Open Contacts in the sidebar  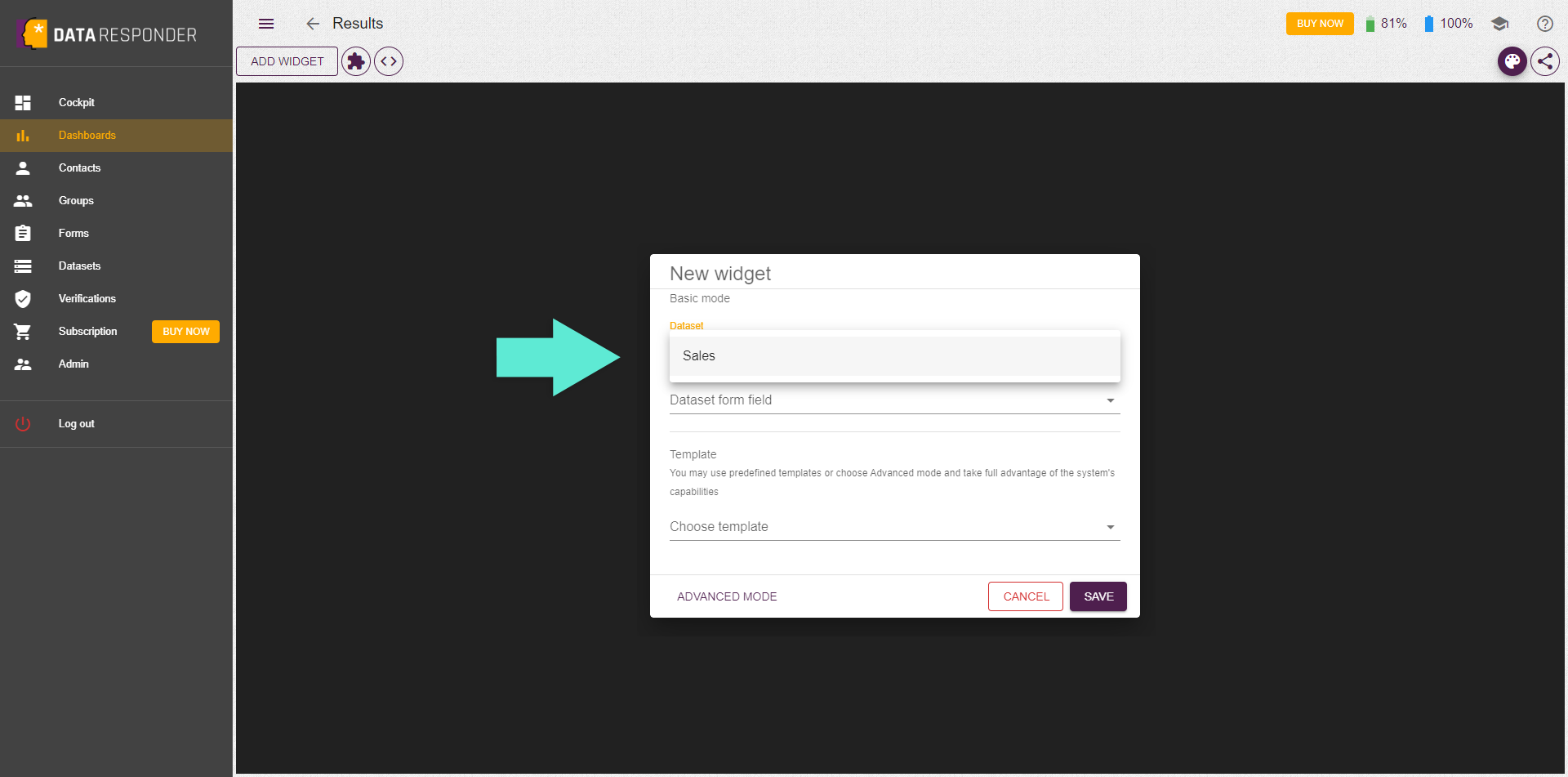(116, 168)
